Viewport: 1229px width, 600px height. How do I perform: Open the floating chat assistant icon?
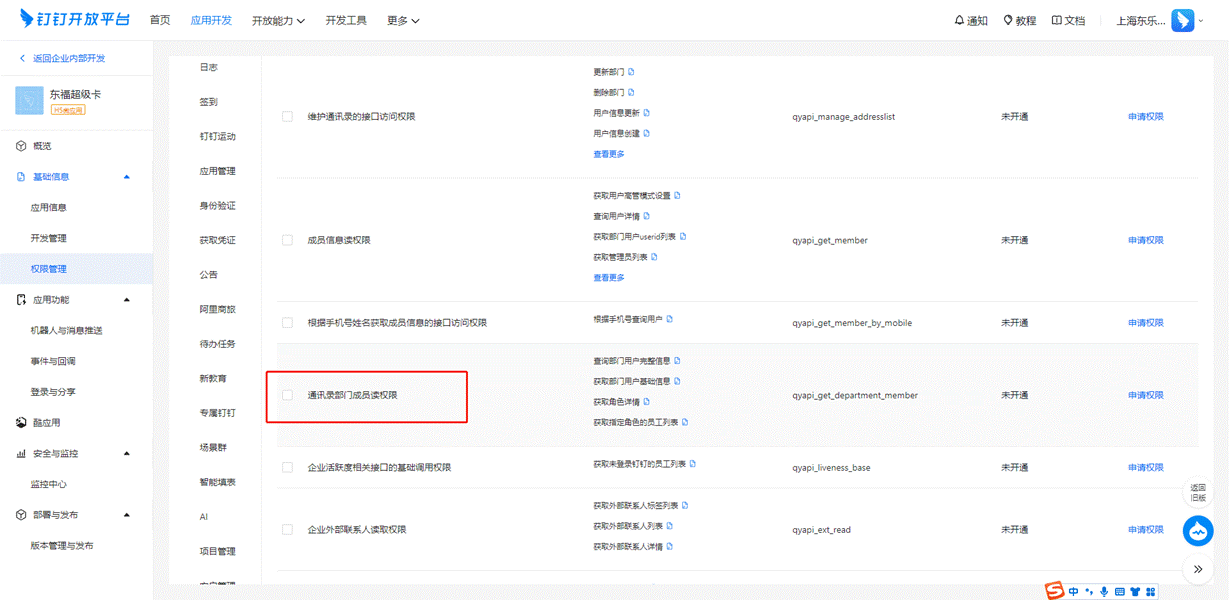pyautogui.click(x=1198, y=531)
